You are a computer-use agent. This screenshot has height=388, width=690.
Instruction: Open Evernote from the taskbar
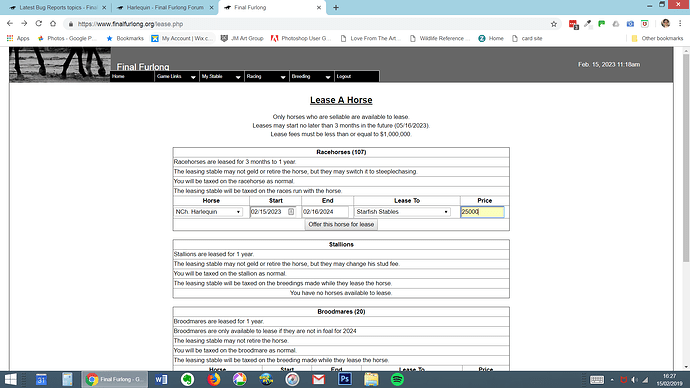coord(187,379)
